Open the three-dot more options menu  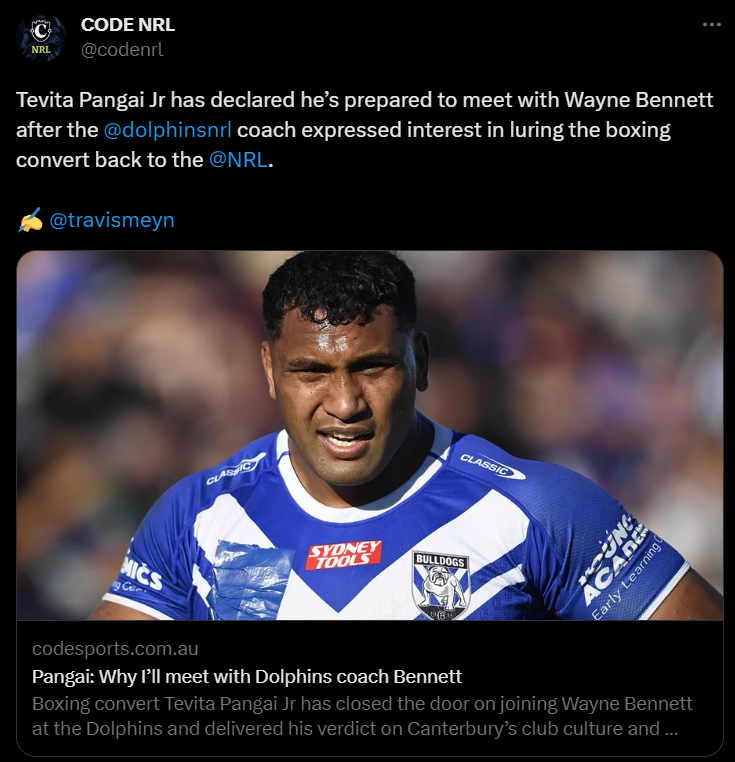click(x=712, y=24)
